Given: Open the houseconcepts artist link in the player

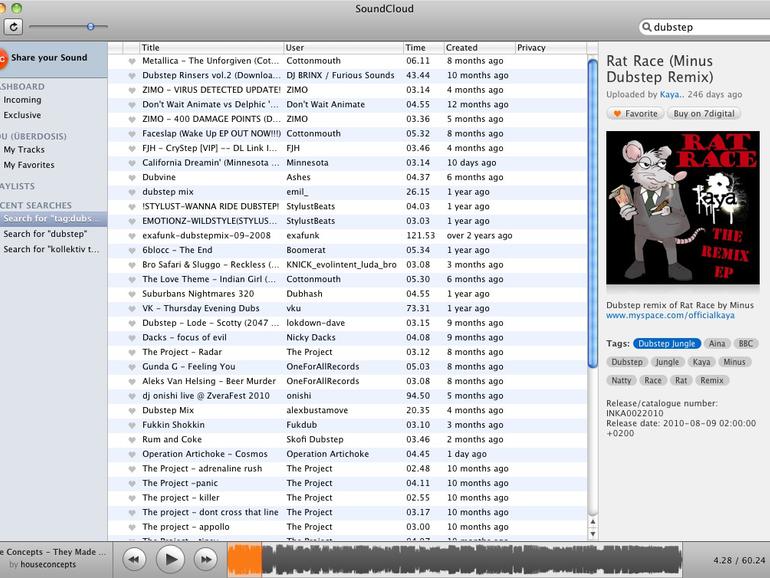Looking at the screenshot, I should pyautogui.click(x=48, y=565).
